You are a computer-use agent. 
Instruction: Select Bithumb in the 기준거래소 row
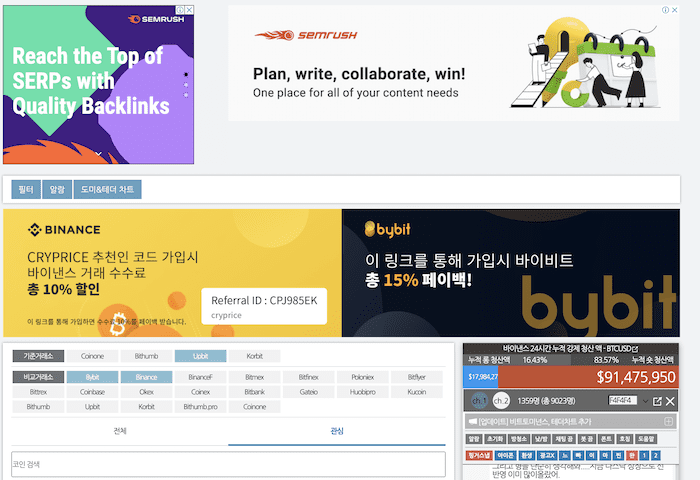point(146,356)
